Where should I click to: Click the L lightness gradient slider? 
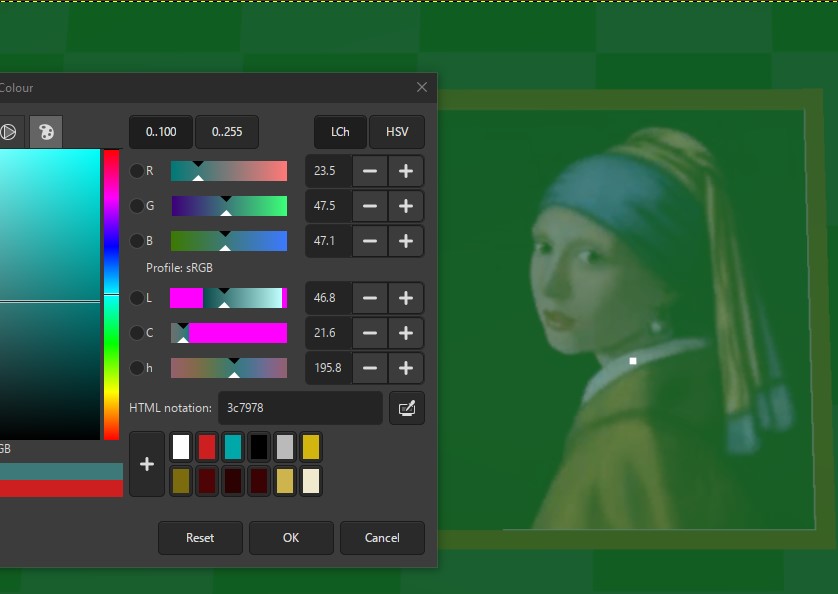pyautogui.click(x=229, y=298)
